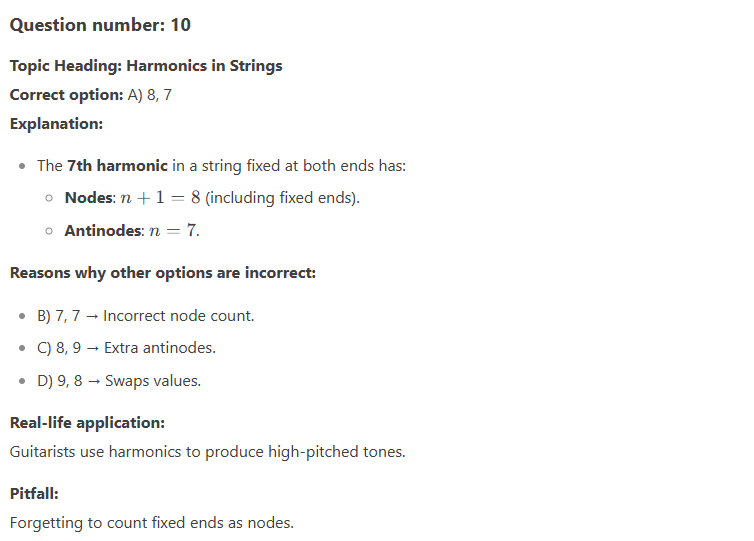
Task: Click the Guitarists use harmonics sentence
Action: [x=207, y=452]
